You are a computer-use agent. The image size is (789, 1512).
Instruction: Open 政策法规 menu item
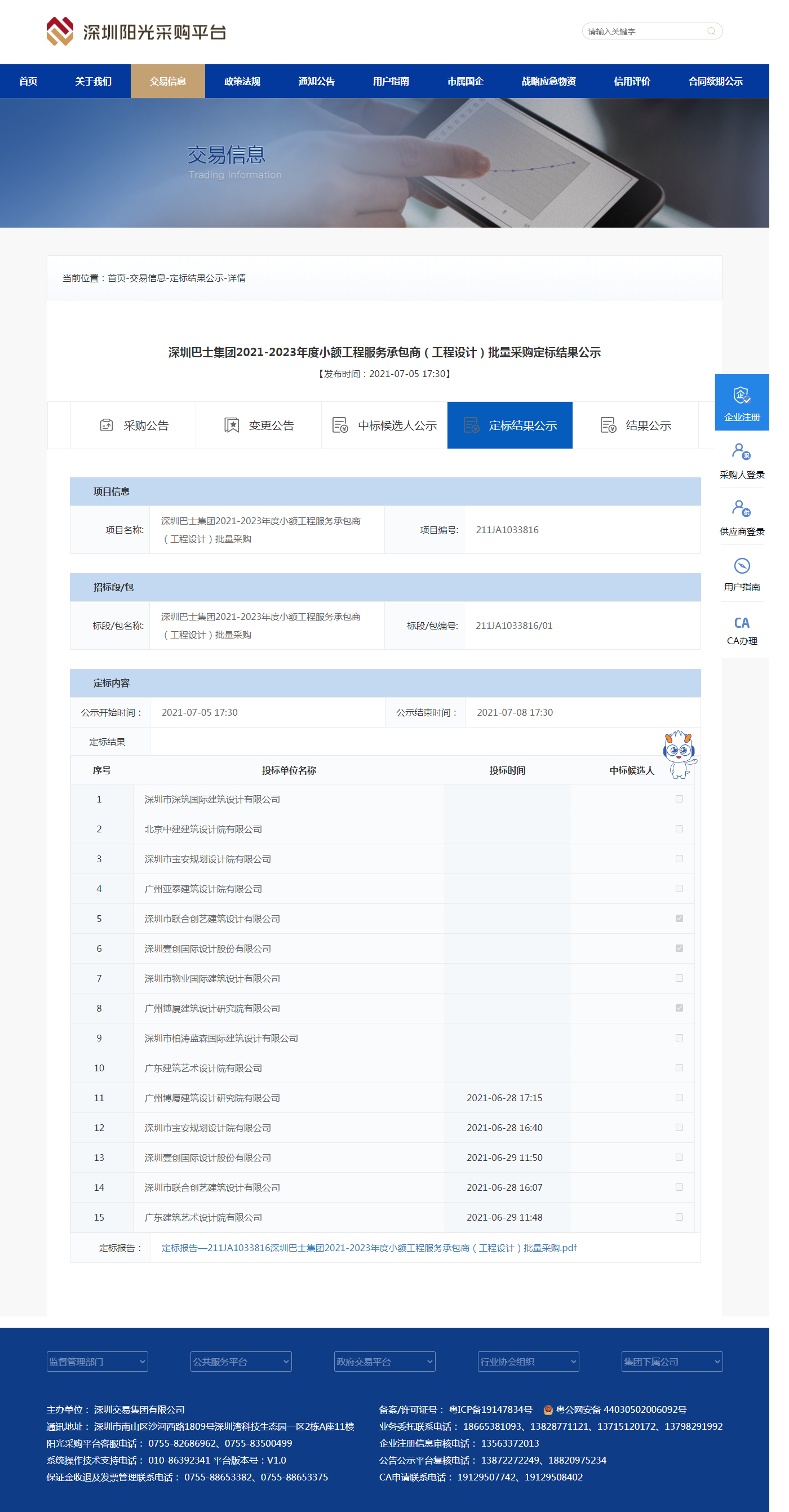point(242,81)
